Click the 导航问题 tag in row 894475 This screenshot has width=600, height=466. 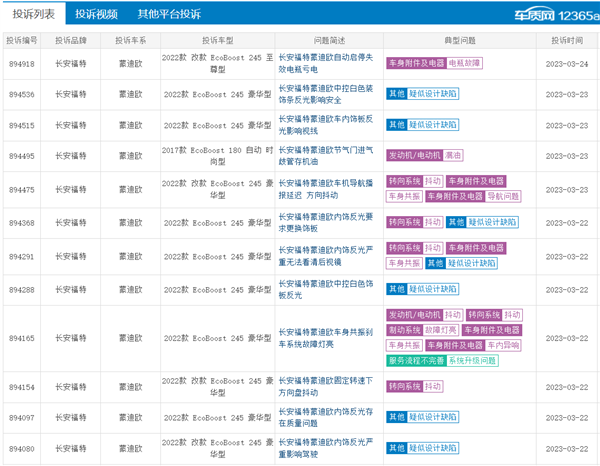pyautogui.click(x=503, y=196)
